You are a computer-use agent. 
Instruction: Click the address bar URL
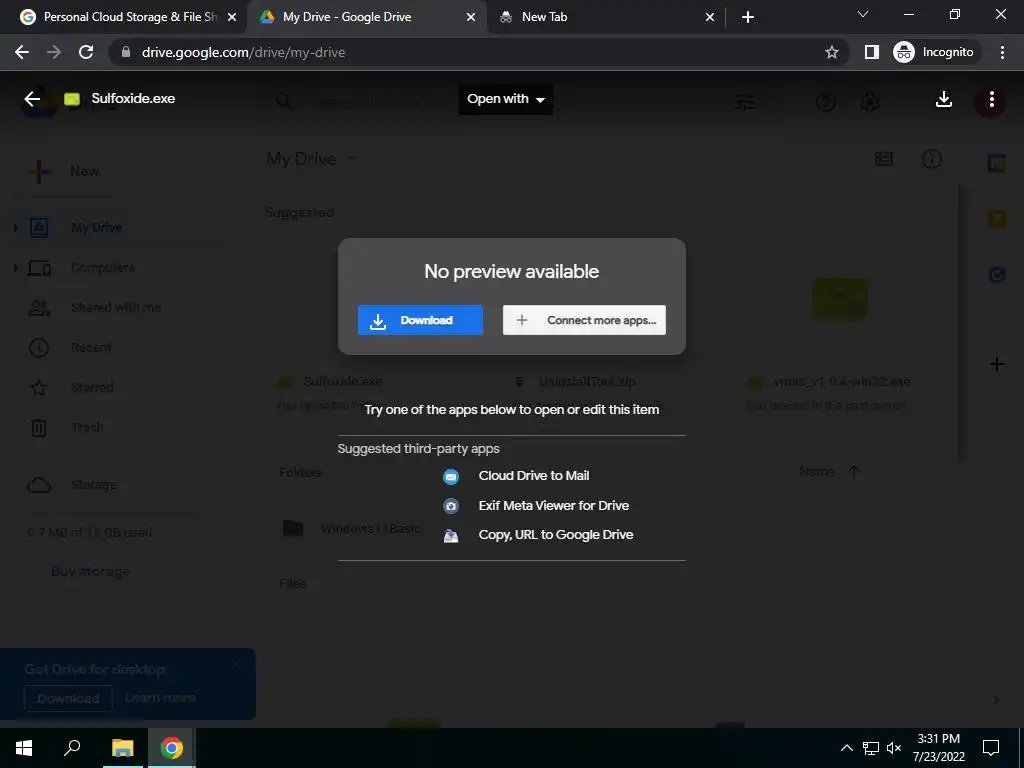point(243,52)
